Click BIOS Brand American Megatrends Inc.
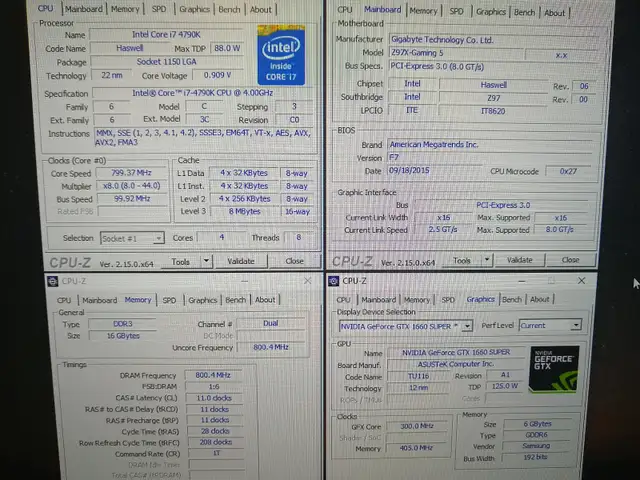The width and height of the screenshot is (640, 480). pos(489,144)
